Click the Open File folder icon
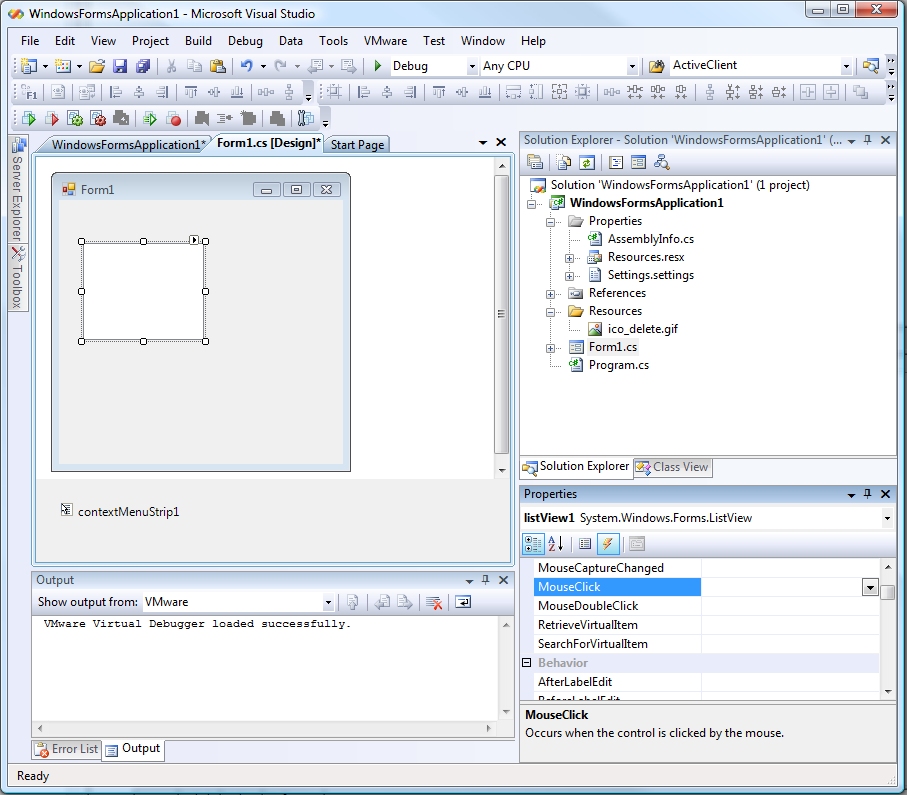 click(x=97, y=66)
